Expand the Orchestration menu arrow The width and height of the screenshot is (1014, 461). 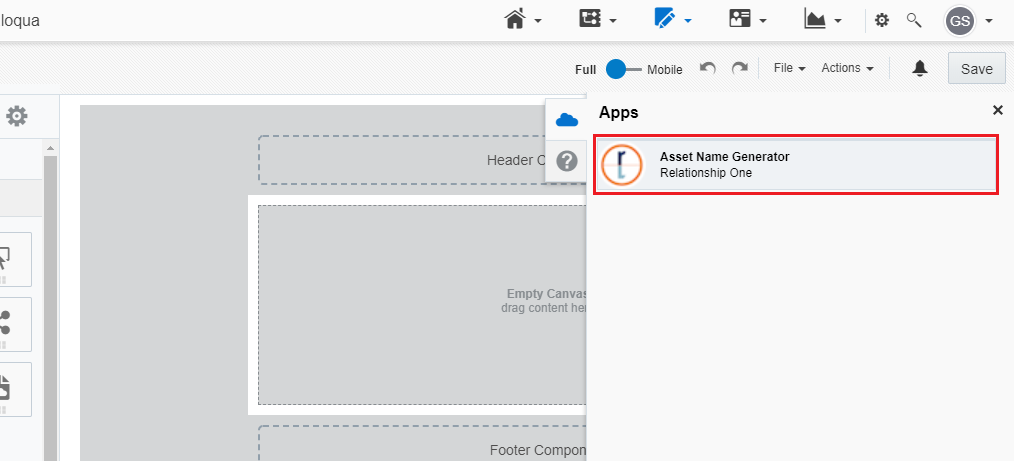pos(612,21)
